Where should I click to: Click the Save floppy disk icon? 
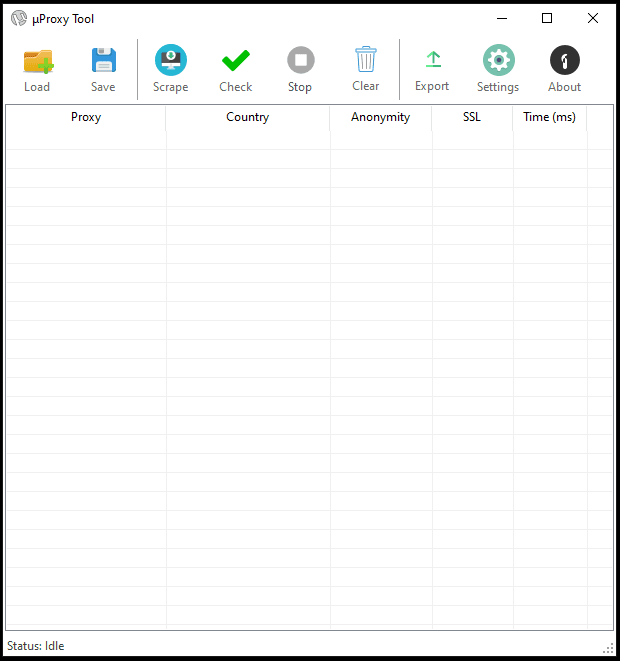104,60
